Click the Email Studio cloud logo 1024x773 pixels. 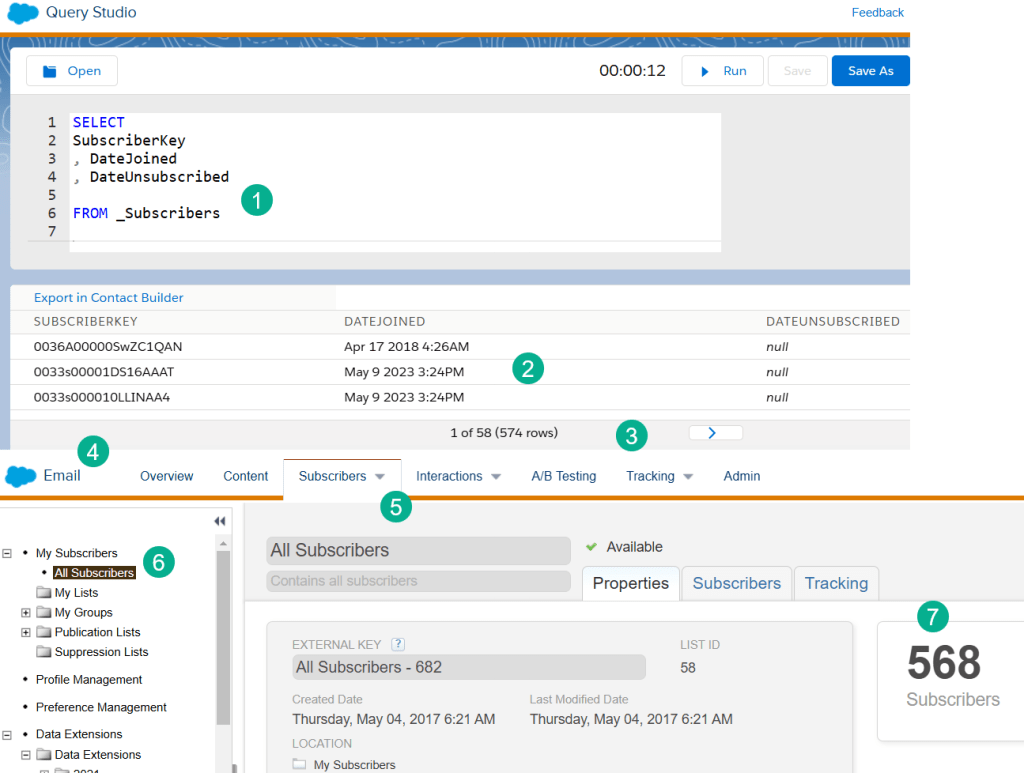20,476
